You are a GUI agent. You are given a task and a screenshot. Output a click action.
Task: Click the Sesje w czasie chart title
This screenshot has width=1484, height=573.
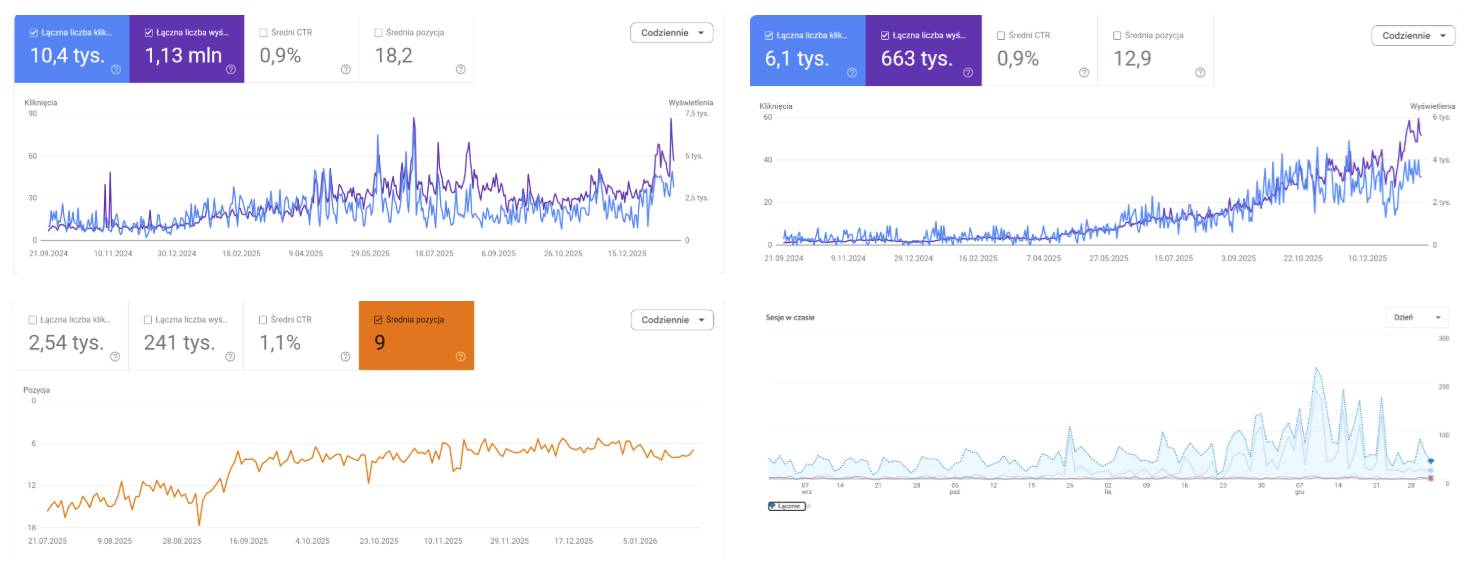789,317
